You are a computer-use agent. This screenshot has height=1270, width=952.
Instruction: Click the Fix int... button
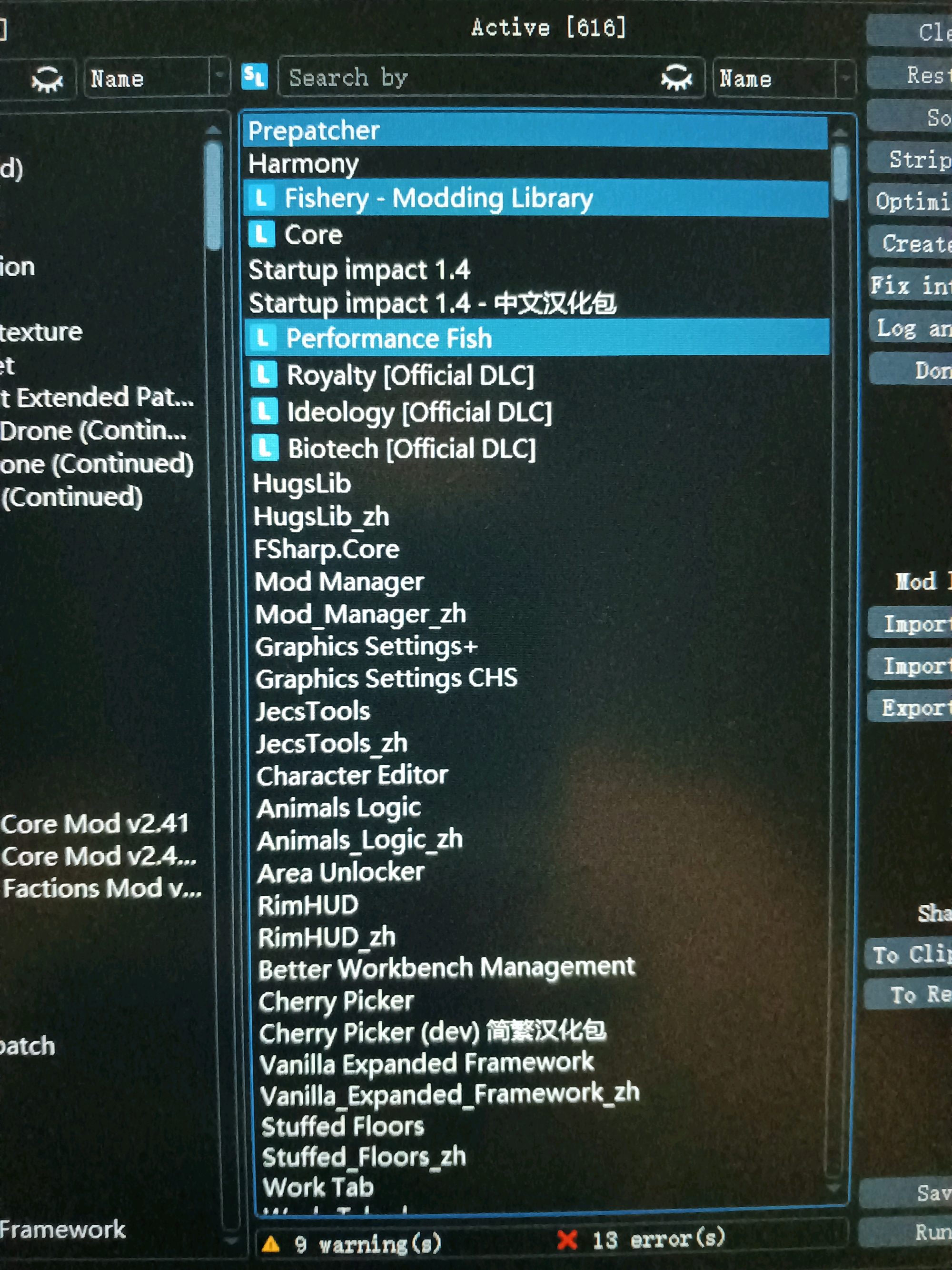point(911,285)
